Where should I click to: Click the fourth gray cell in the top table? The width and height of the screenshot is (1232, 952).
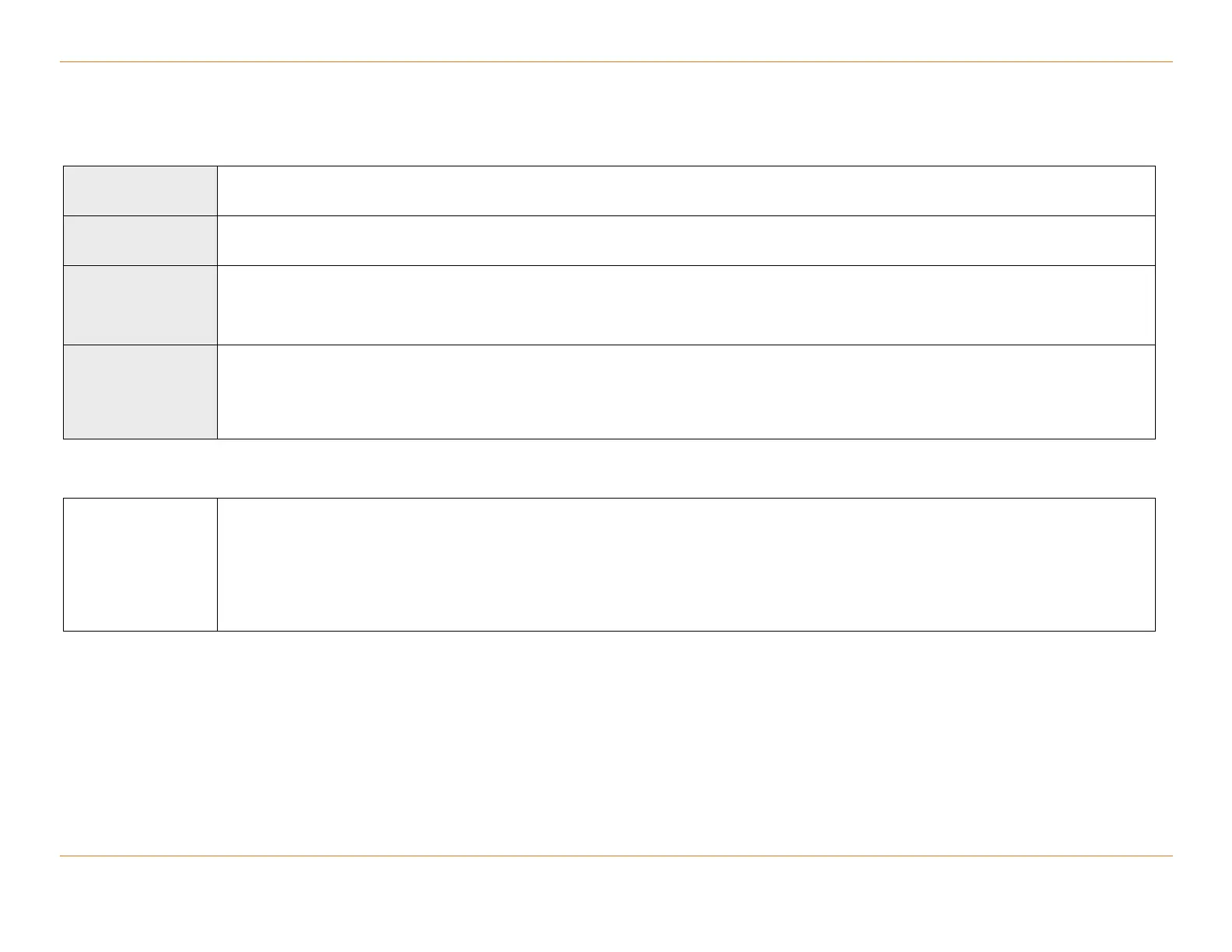(140, 392)
